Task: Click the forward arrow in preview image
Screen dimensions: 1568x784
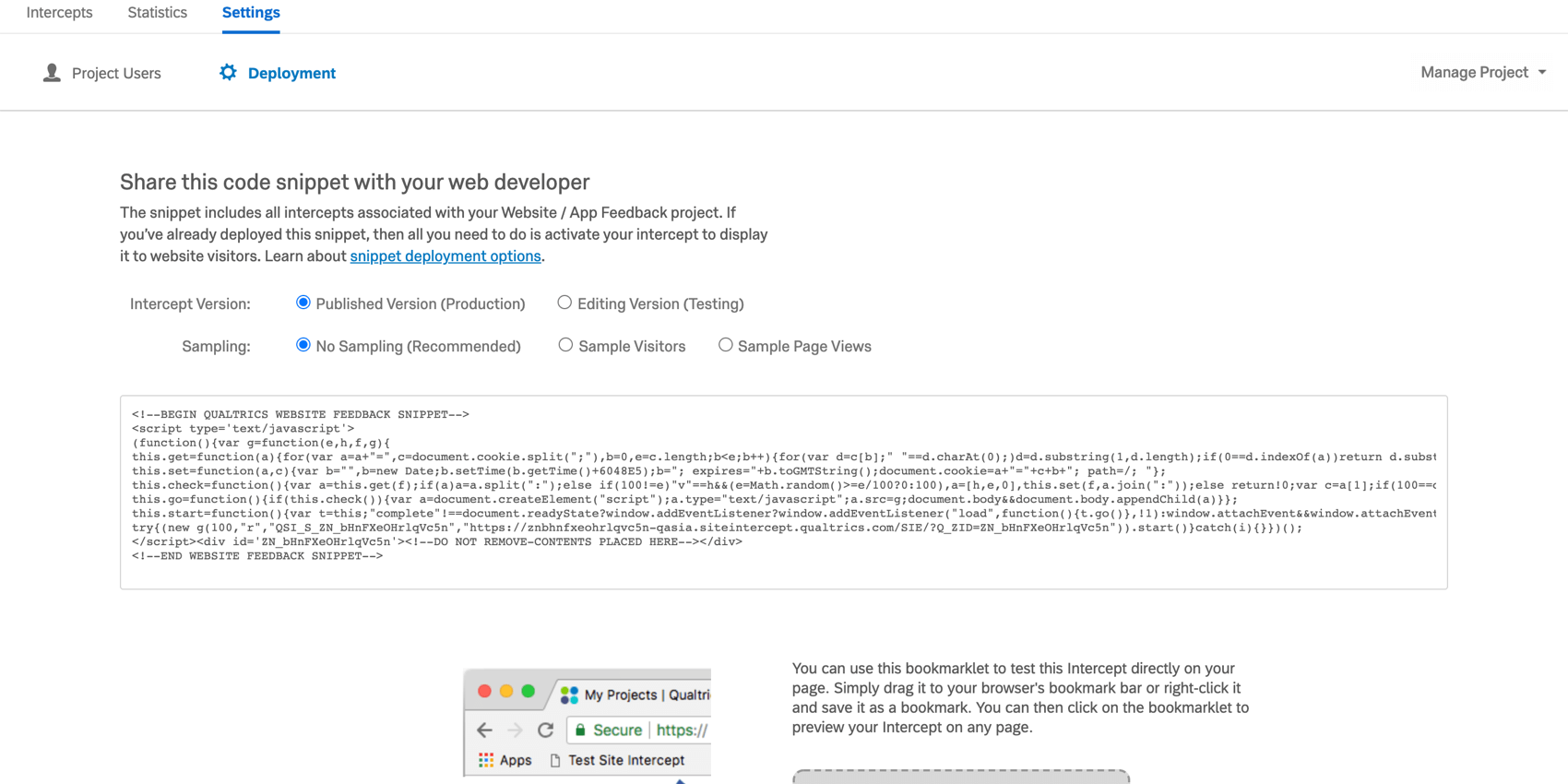Action: click(515, 731)
